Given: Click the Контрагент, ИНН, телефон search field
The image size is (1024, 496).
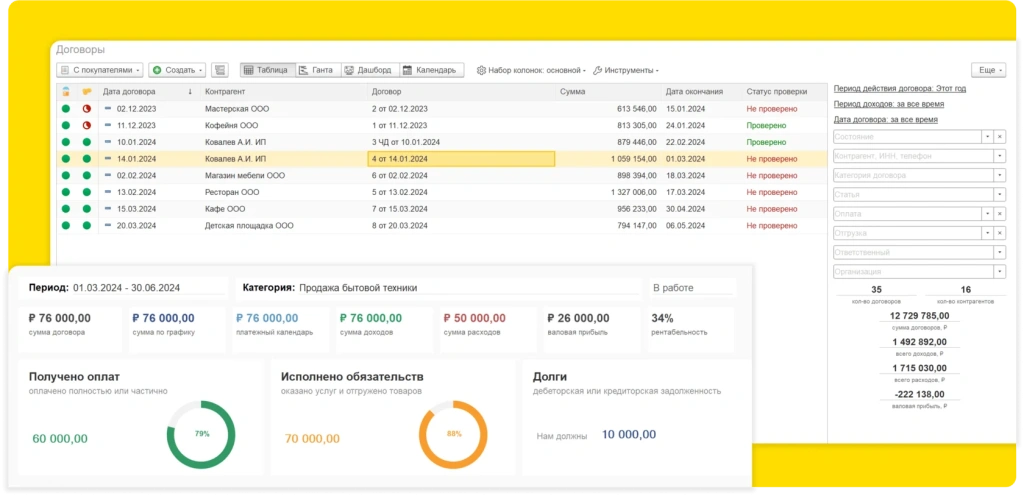Looking at the screenshot, I should [x=914, y=156].
